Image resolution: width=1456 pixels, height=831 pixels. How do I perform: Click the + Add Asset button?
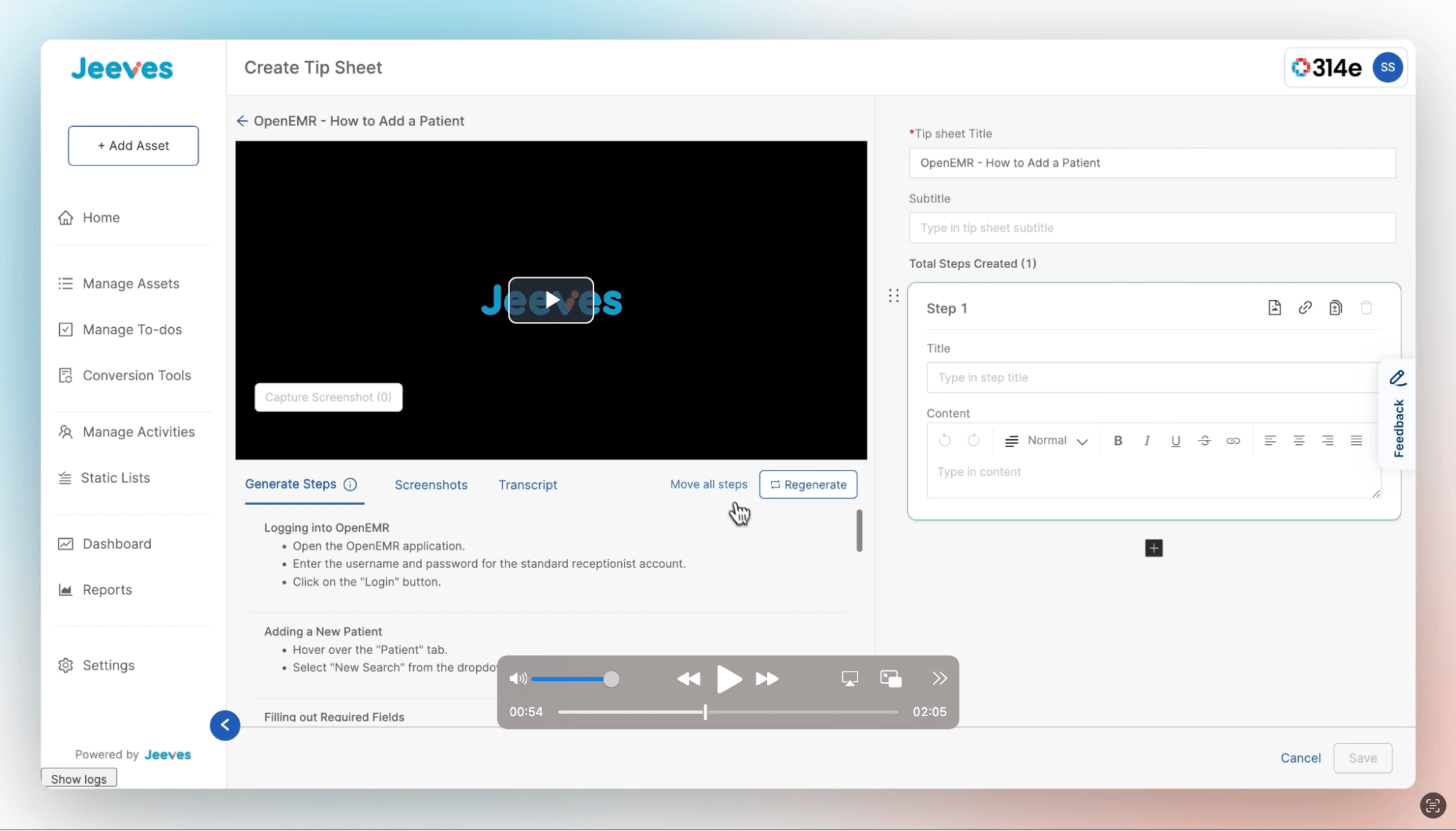point(133,146)
